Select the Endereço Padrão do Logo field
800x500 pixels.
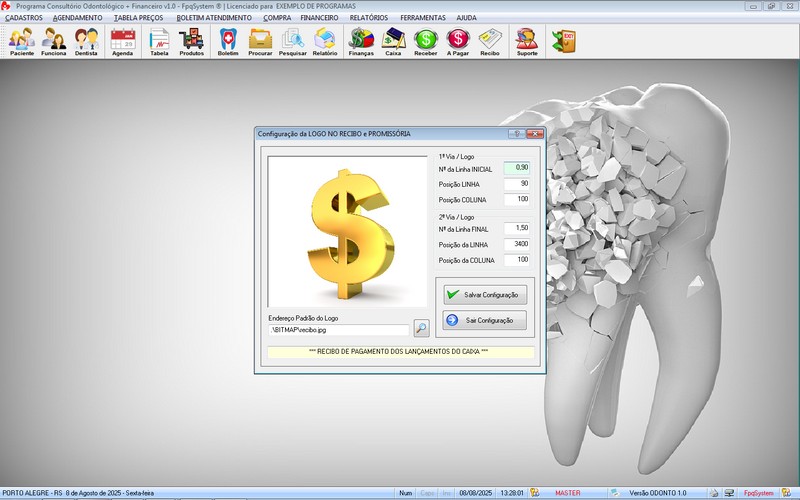[x=338, y=329]
